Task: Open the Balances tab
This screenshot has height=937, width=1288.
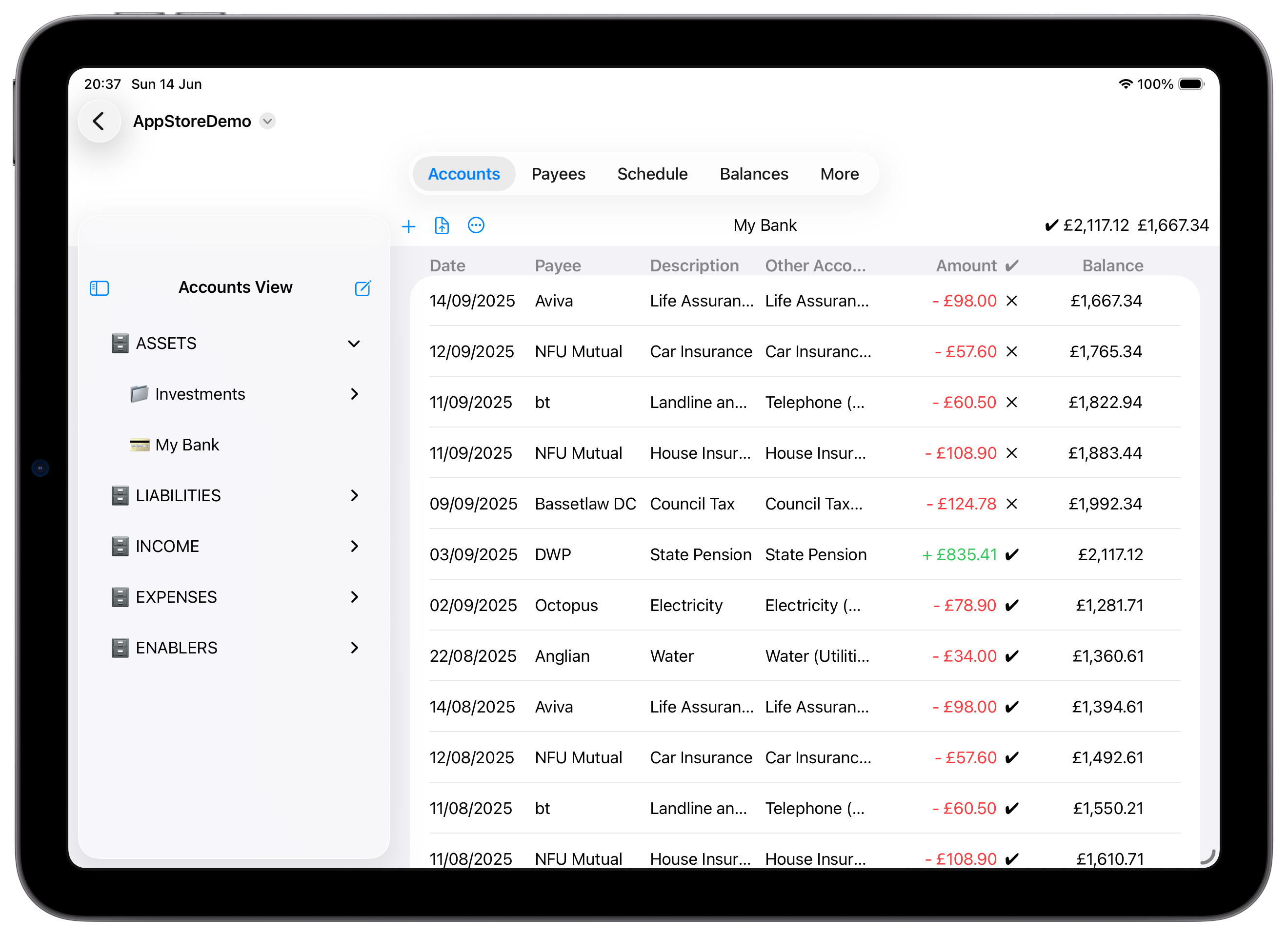Action: coord(754,174)
